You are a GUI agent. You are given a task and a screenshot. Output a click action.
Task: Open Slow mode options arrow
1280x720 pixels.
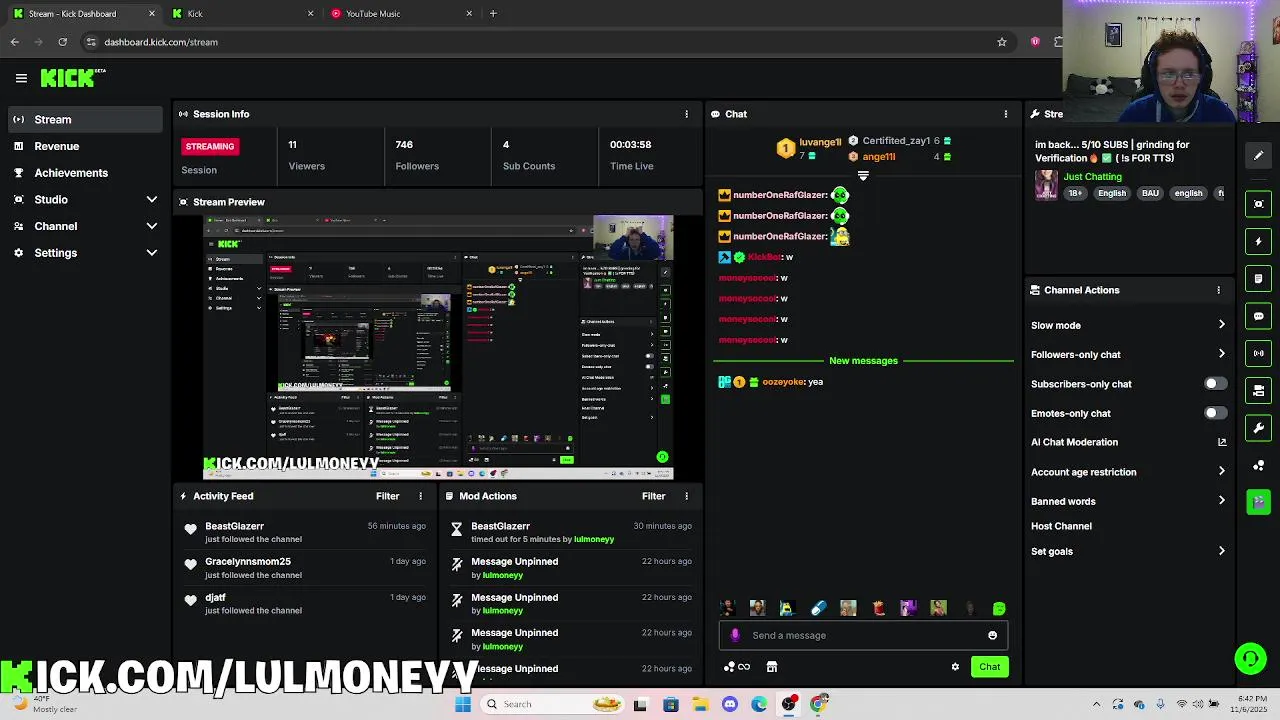1221,325
